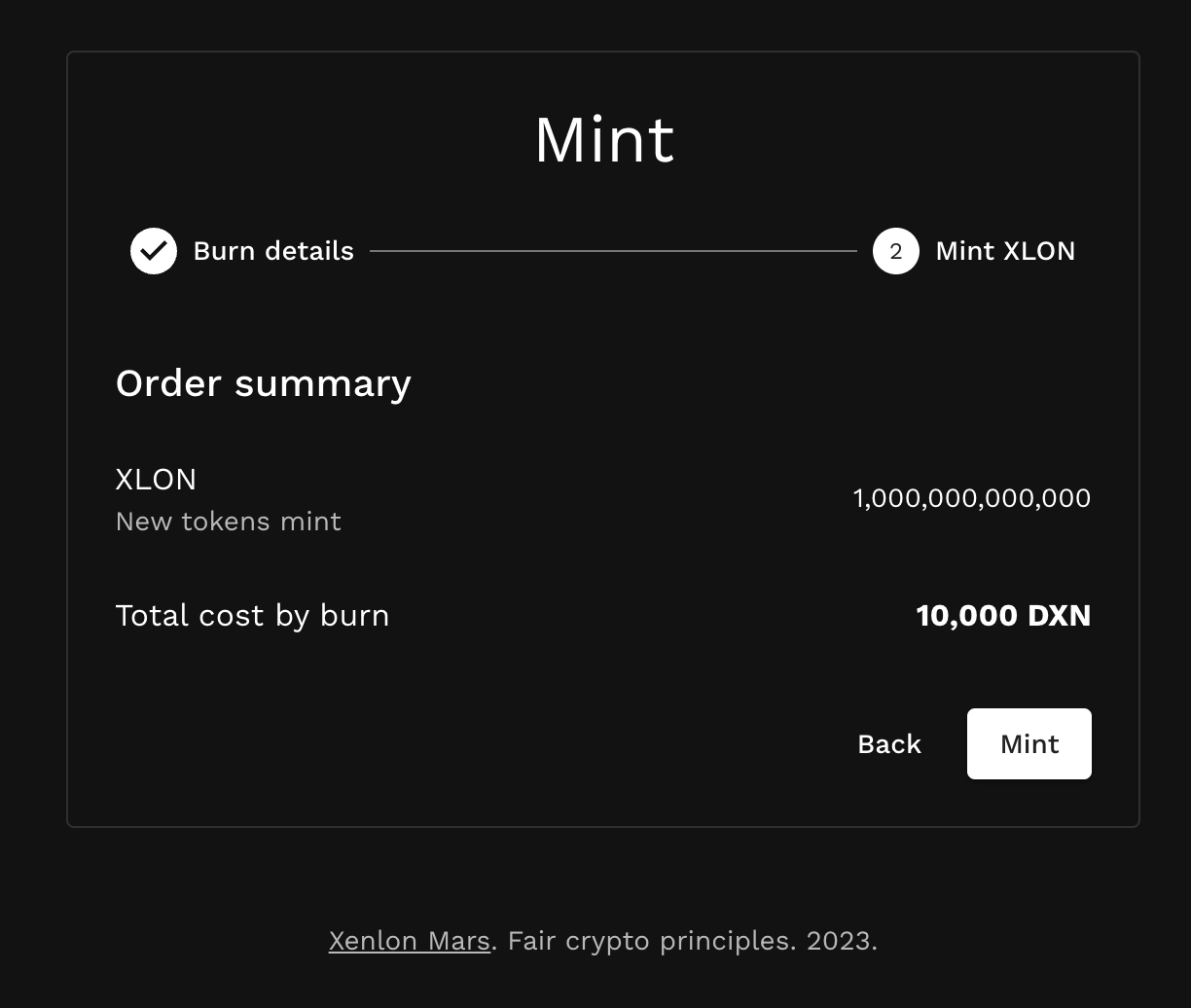Viewport: 1191px width, 1008px height.
Task: Click the XLON token name in summary
Action: point(156,480)
